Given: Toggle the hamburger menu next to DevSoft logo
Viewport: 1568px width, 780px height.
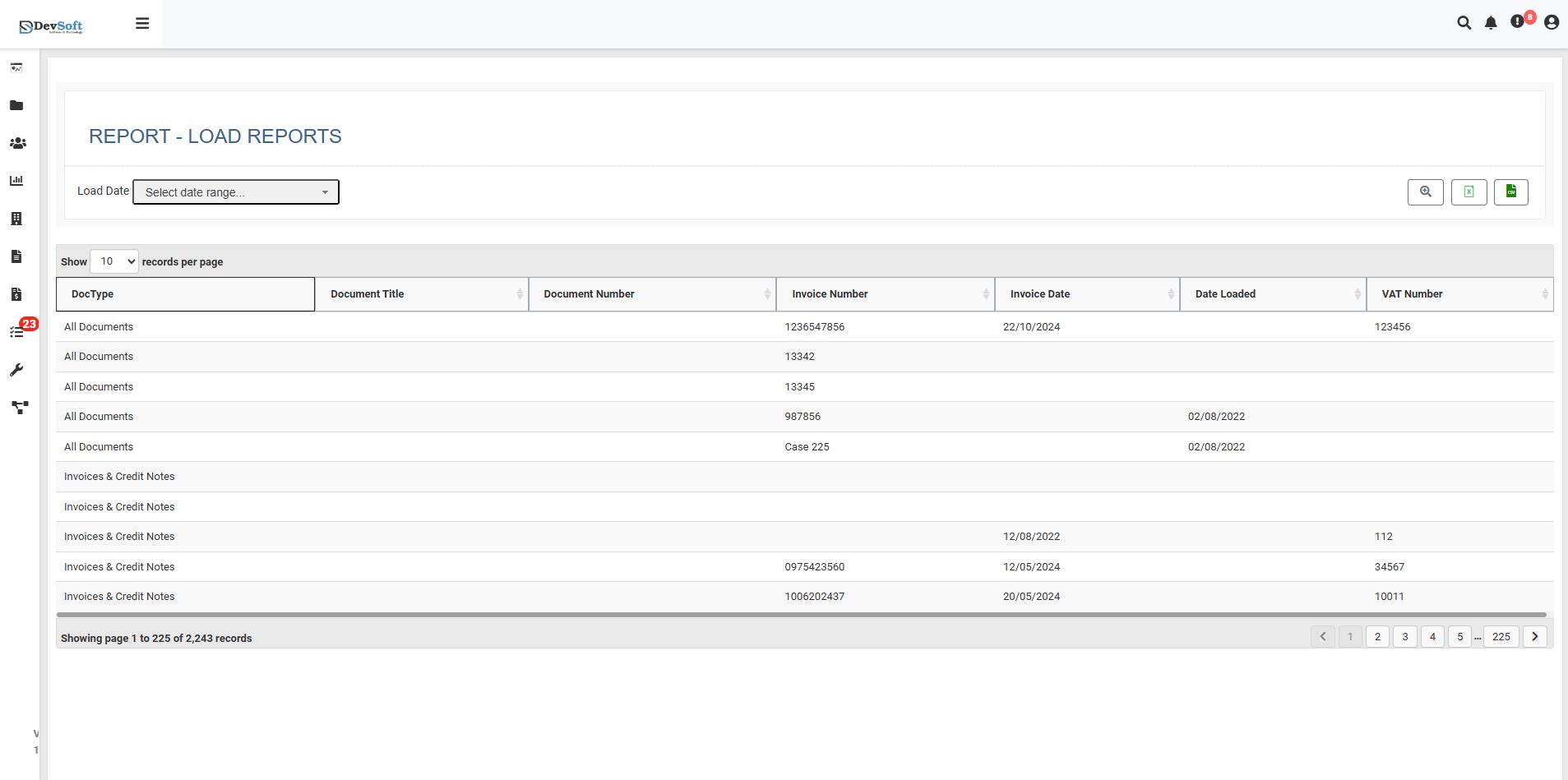Looking at the screenshot, I should pyautogui.click(x=142, y=22).
